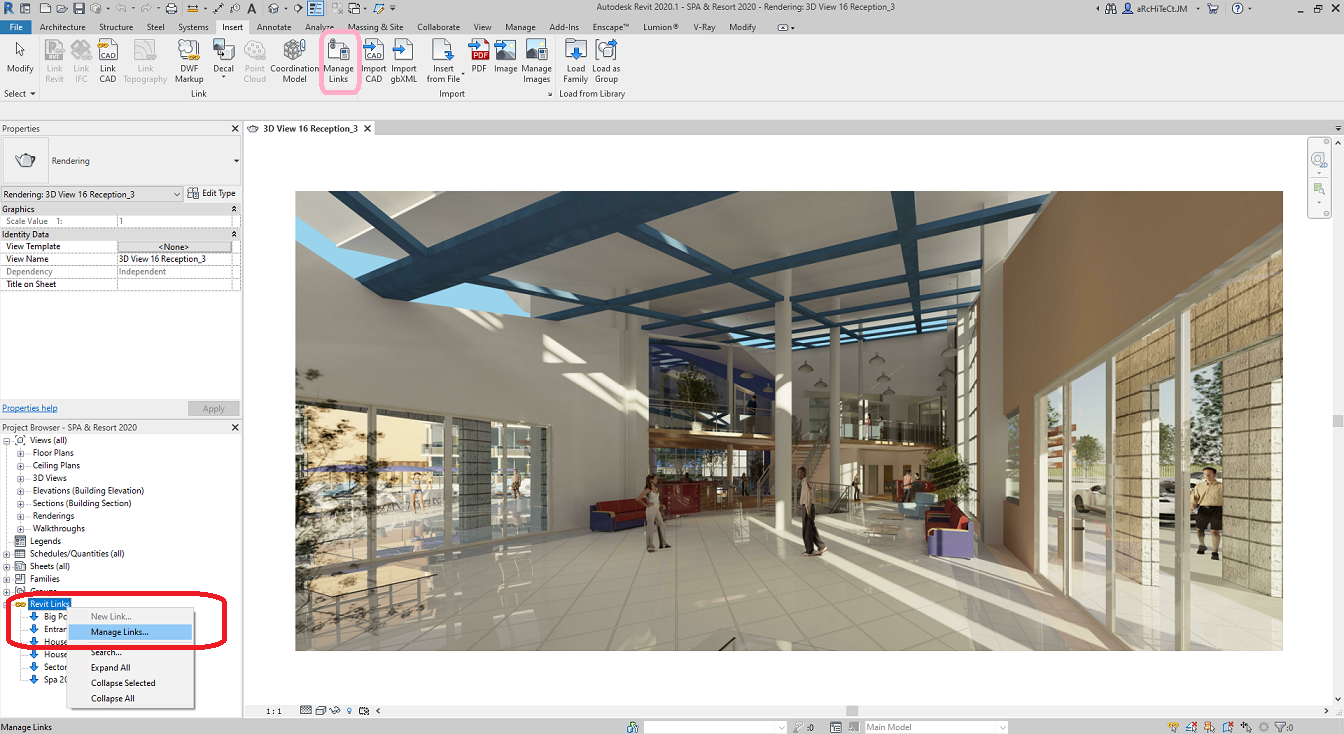Switch to the Architecture ribbon tab
This screenshot has width=1344, height=734.
click(x=62, y=27)
